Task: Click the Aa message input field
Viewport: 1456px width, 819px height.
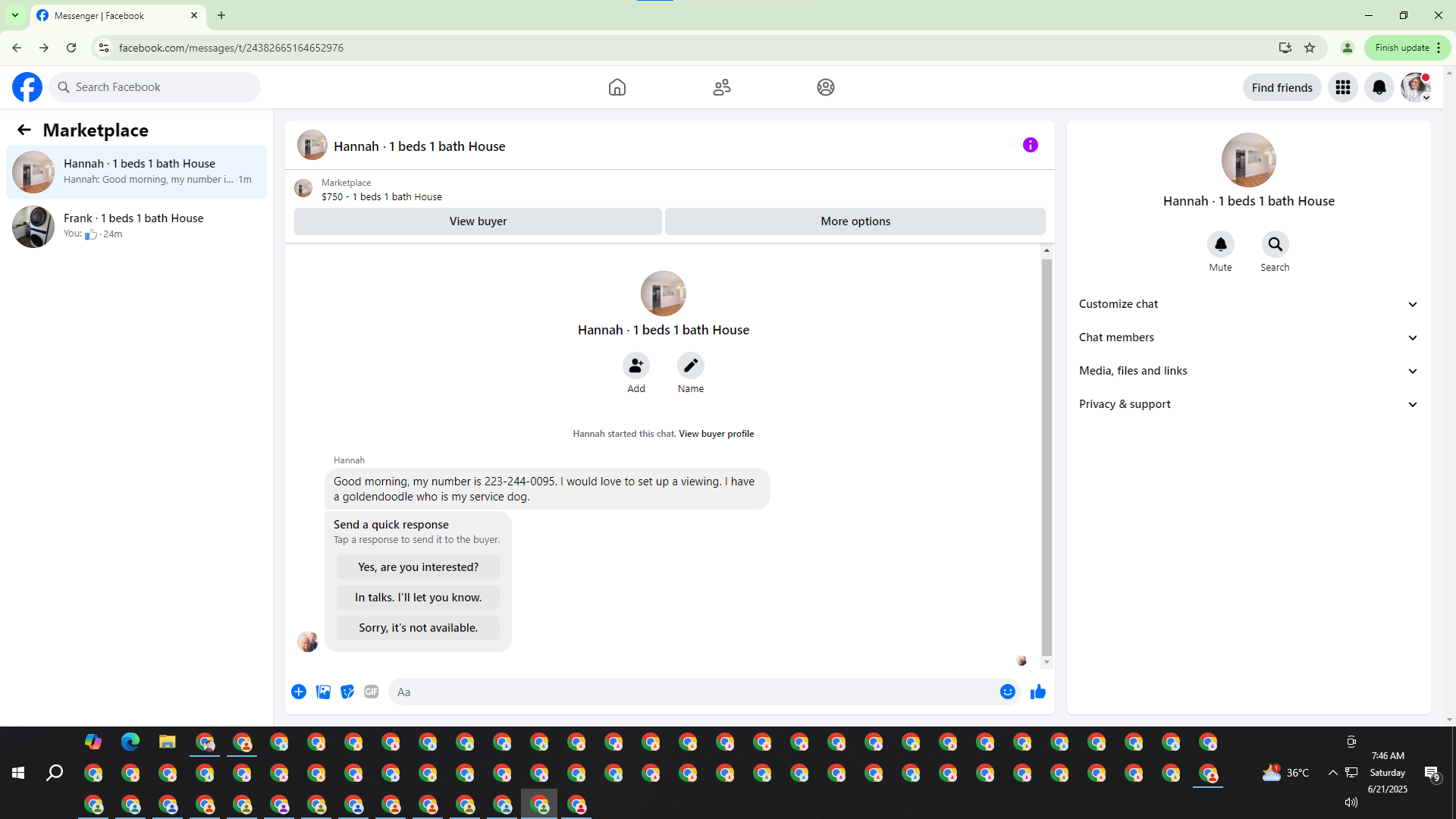Action: coord(690,692)
